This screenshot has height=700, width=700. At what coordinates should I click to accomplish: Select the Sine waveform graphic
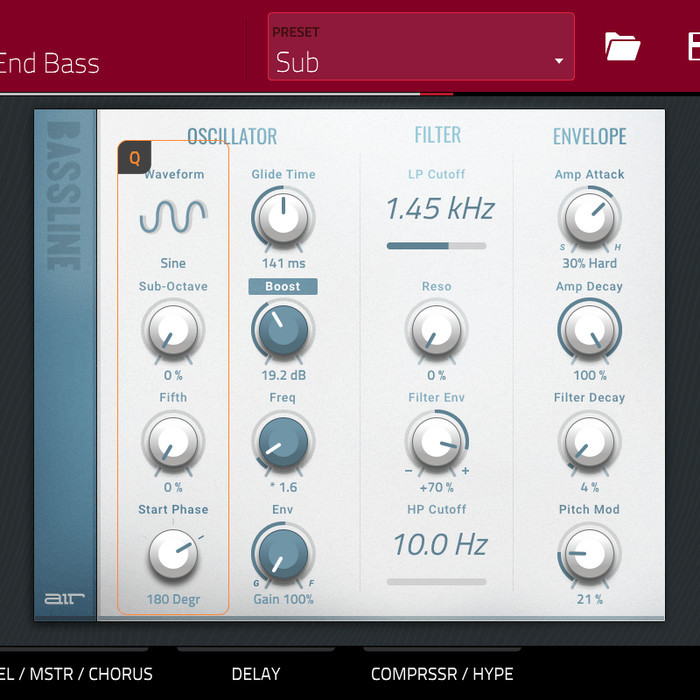click(173, 217)
